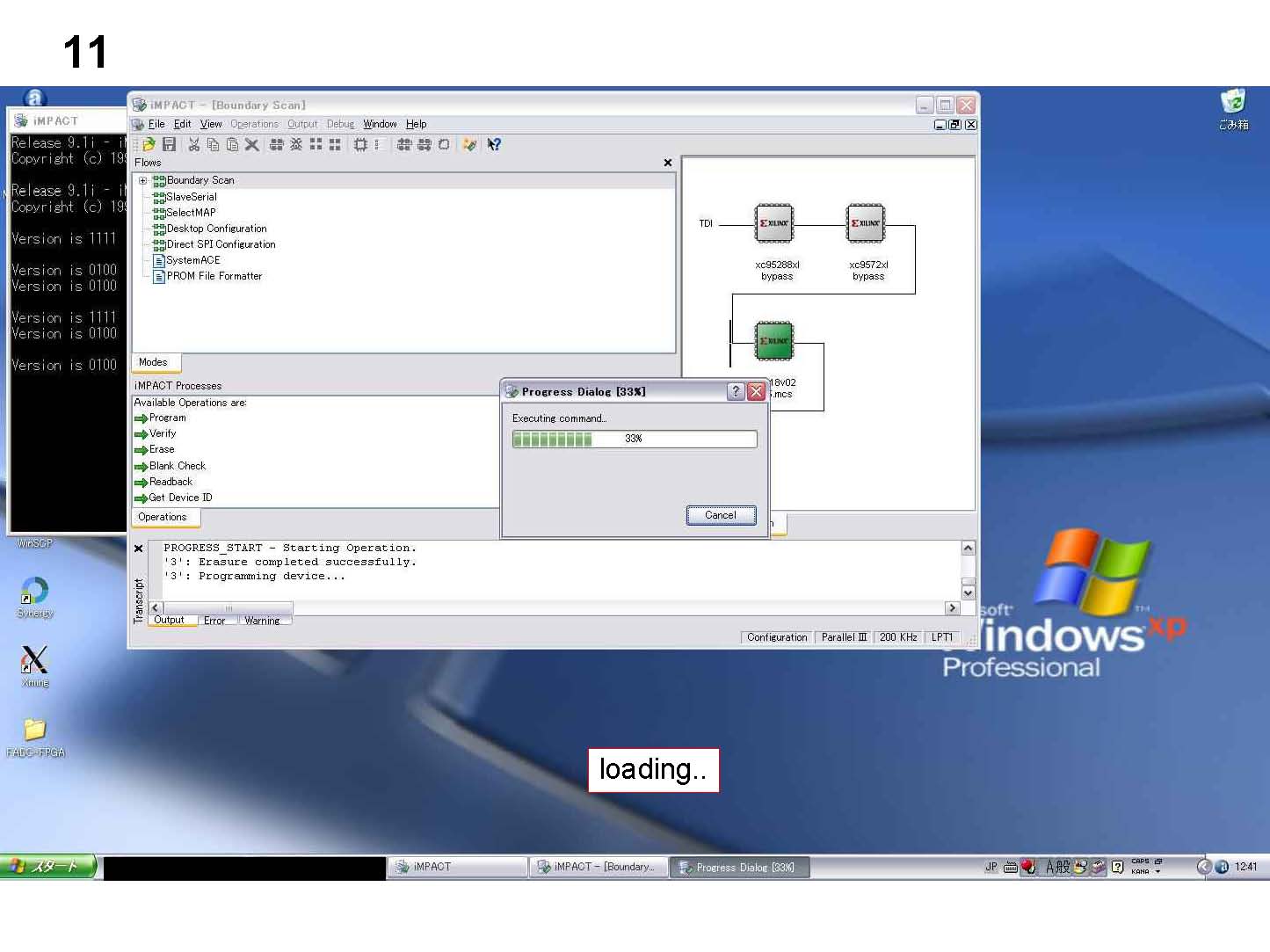Image resolution: width=1270 pixels, height=952 pixels.
Task: Switch to the Progress Dialog taskbar button
Action: tap(739, 867)
